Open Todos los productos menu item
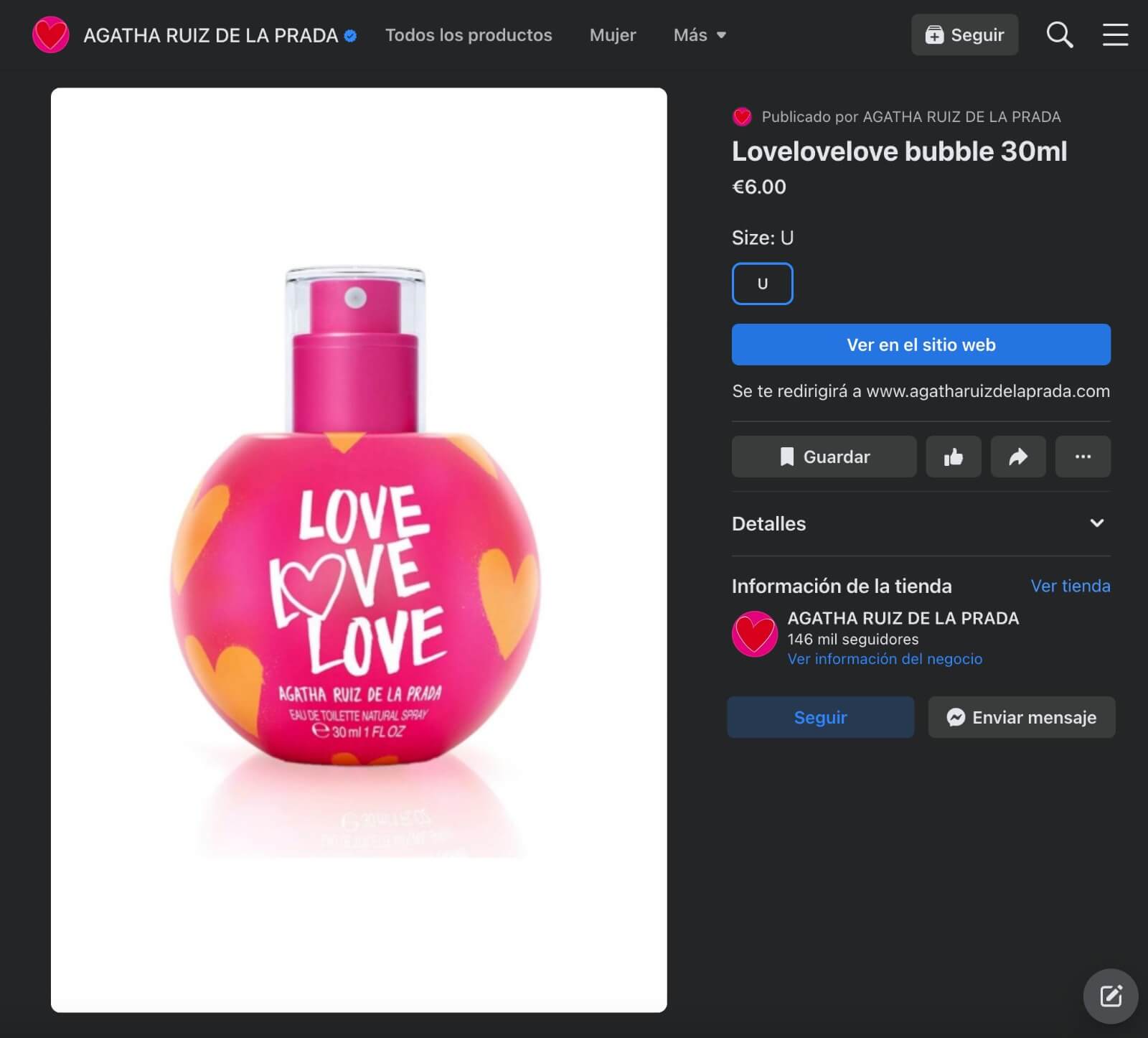The image size is (1148, 1038). [x=469, y=34]
